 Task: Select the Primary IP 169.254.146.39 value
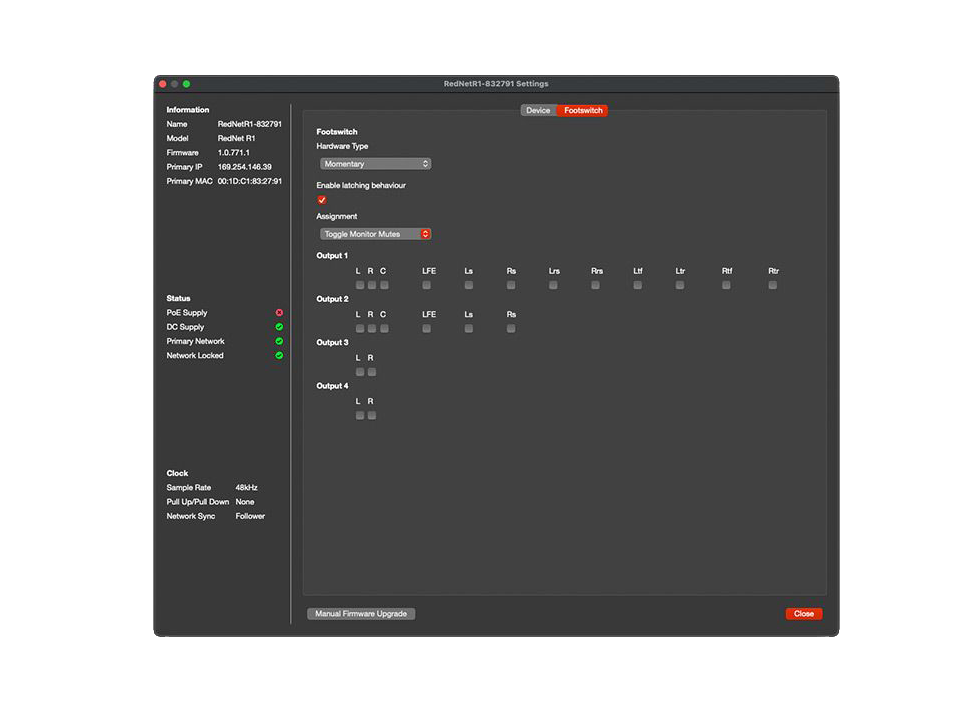245,167
